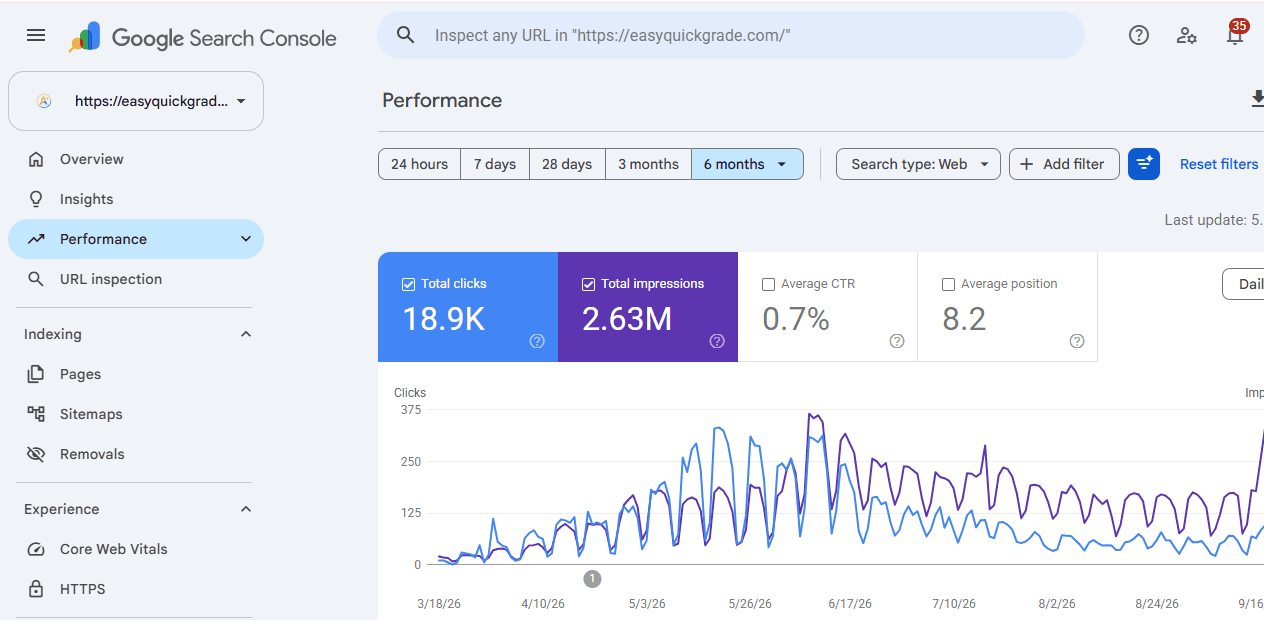Enable the Average CTR checkbox
1264x620 pixels.
coord(768,284)
